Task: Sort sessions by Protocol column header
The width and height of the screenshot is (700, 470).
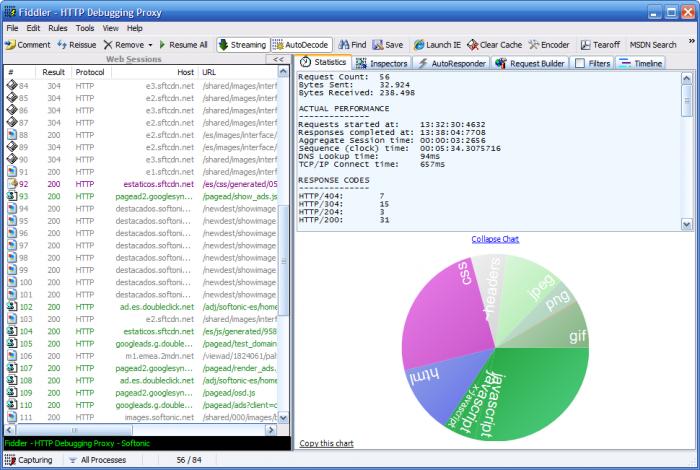Action: 90,72
